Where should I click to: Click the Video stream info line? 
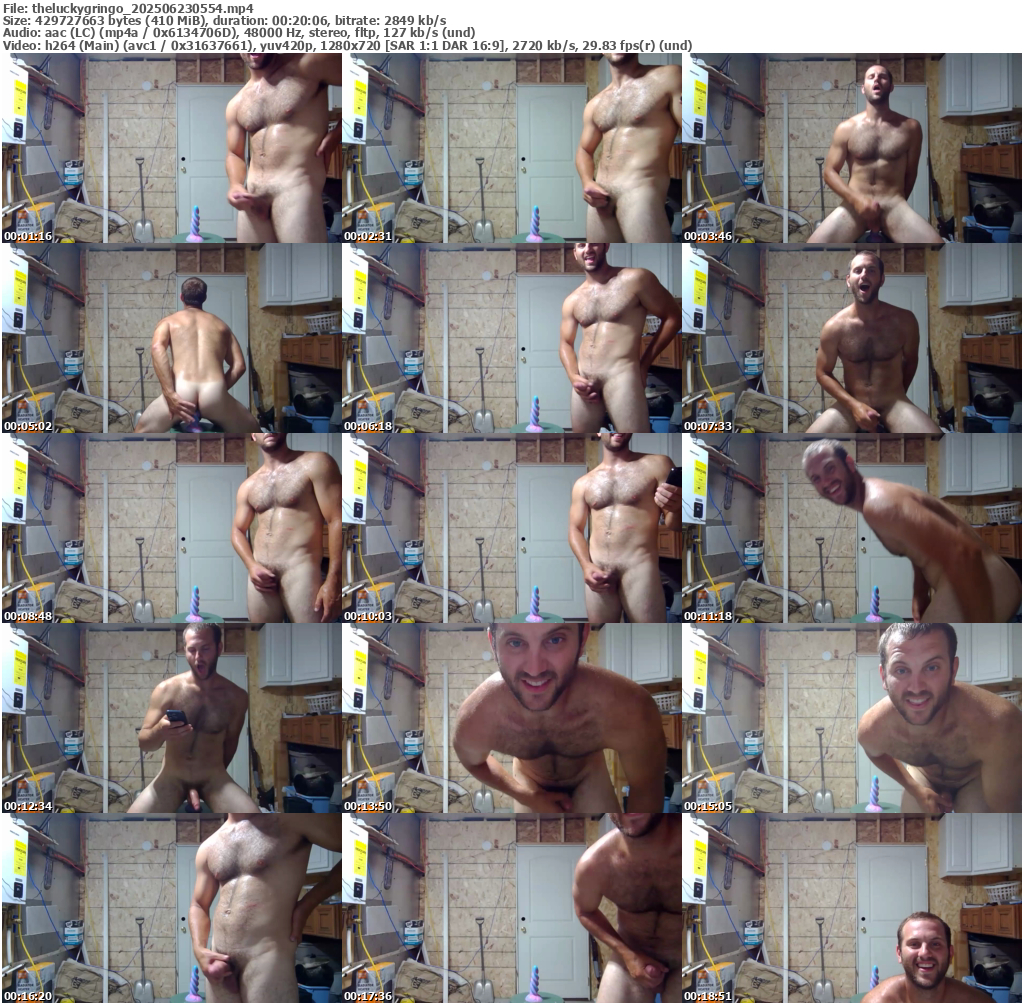(x=347, y=46)
